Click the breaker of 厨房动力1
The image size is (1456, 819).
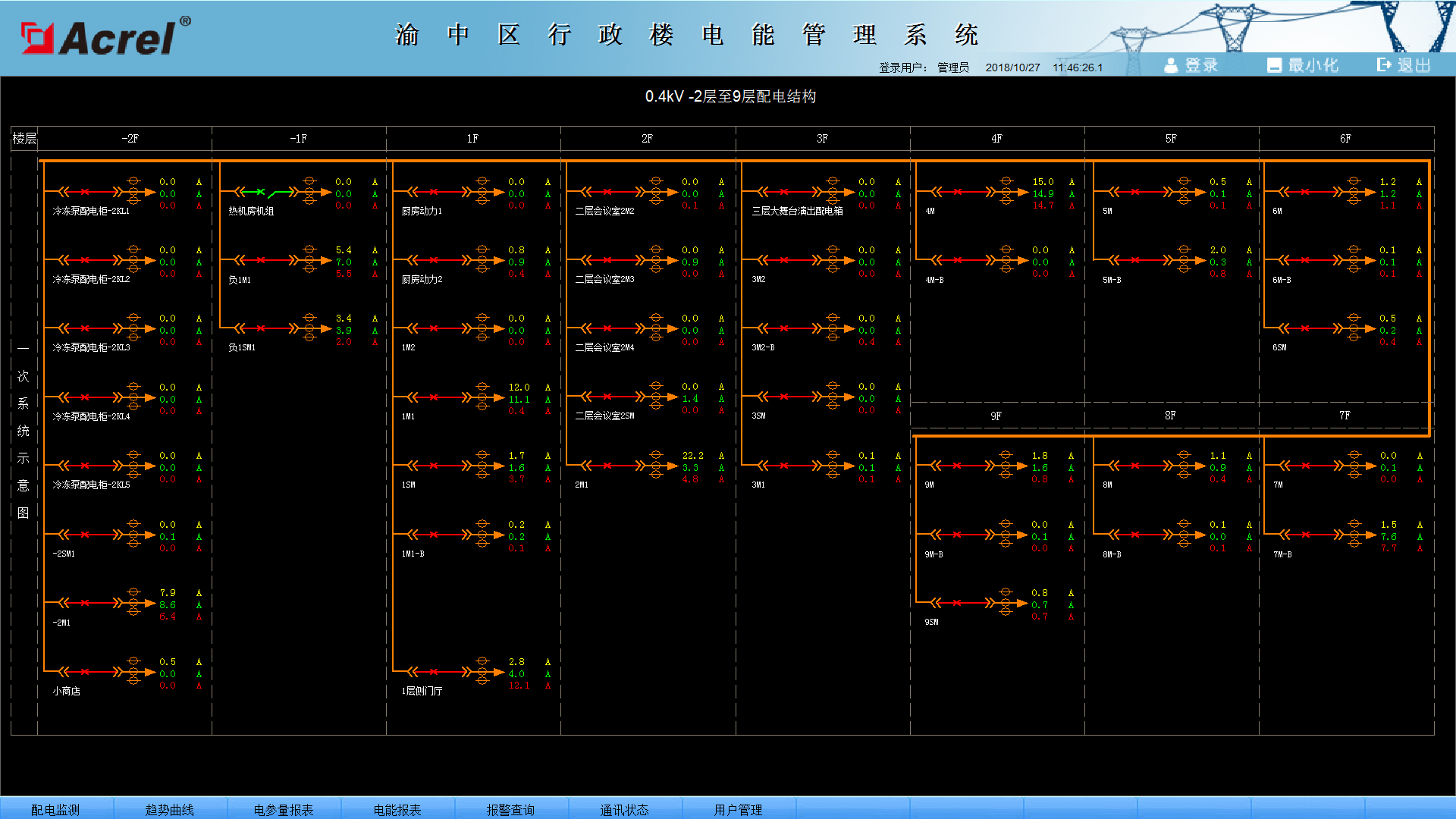pyautogui.click(x=434, y=192)
